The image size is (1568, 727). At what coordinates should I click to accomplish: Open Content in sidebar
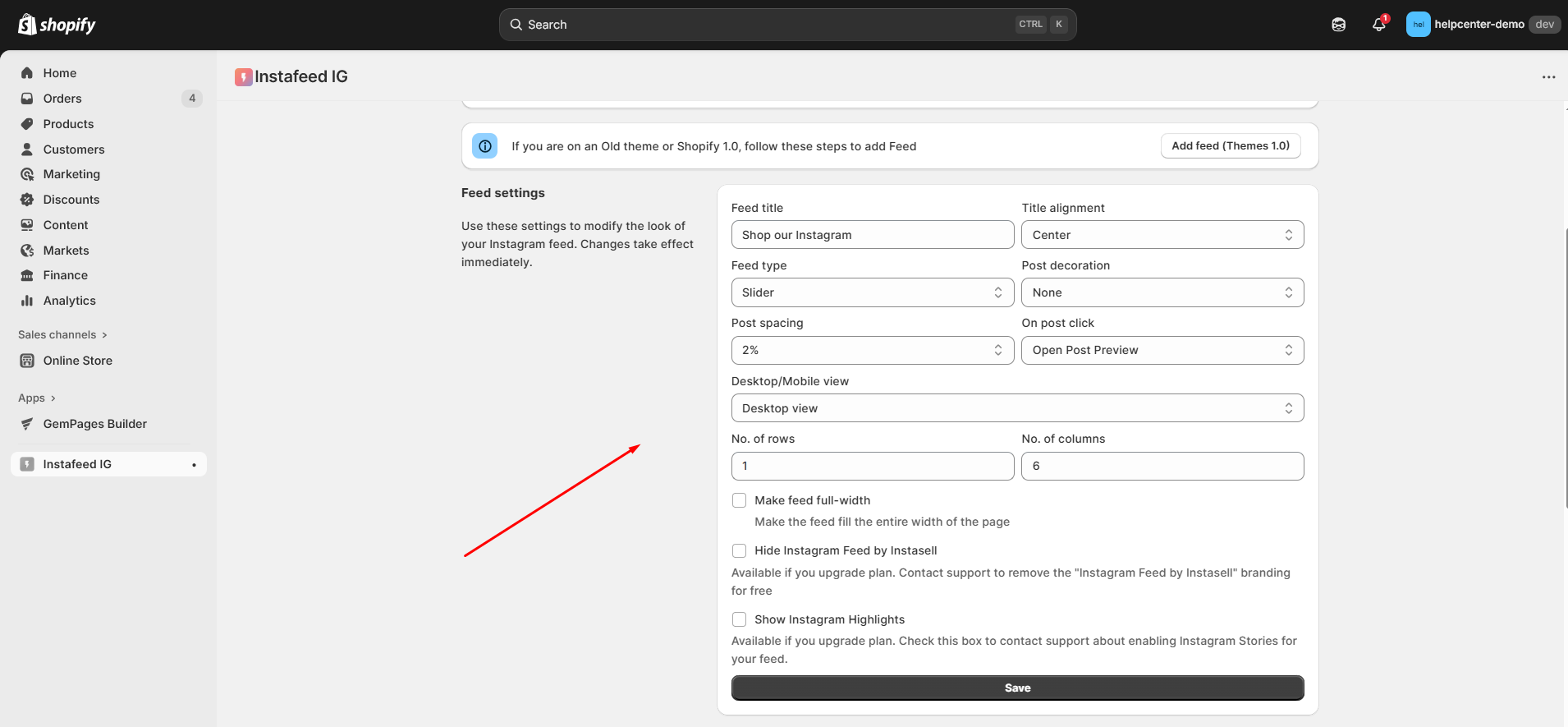(109, 225)
